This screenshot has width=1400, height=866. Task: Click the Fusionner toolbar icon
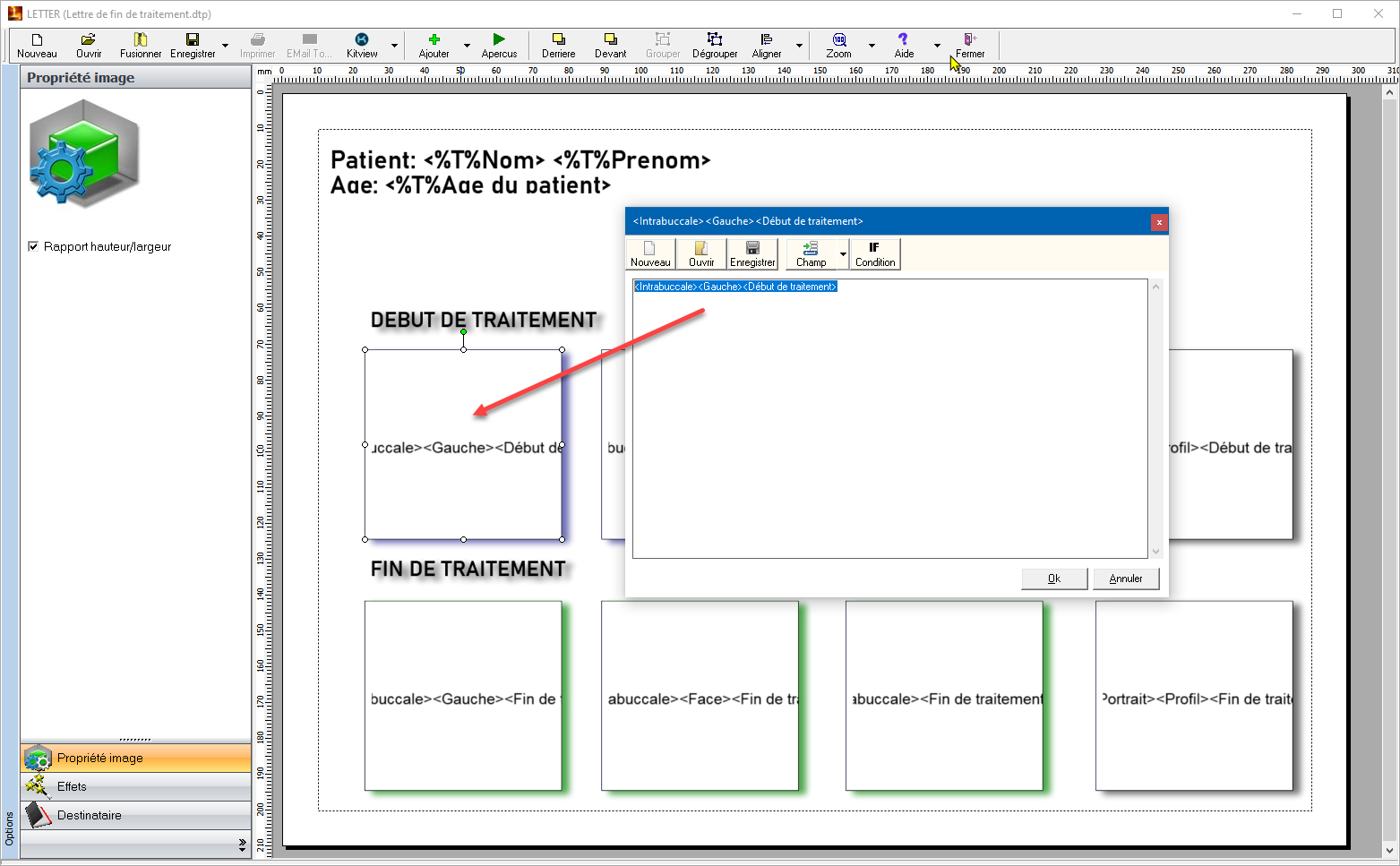(x=141, y=40)
